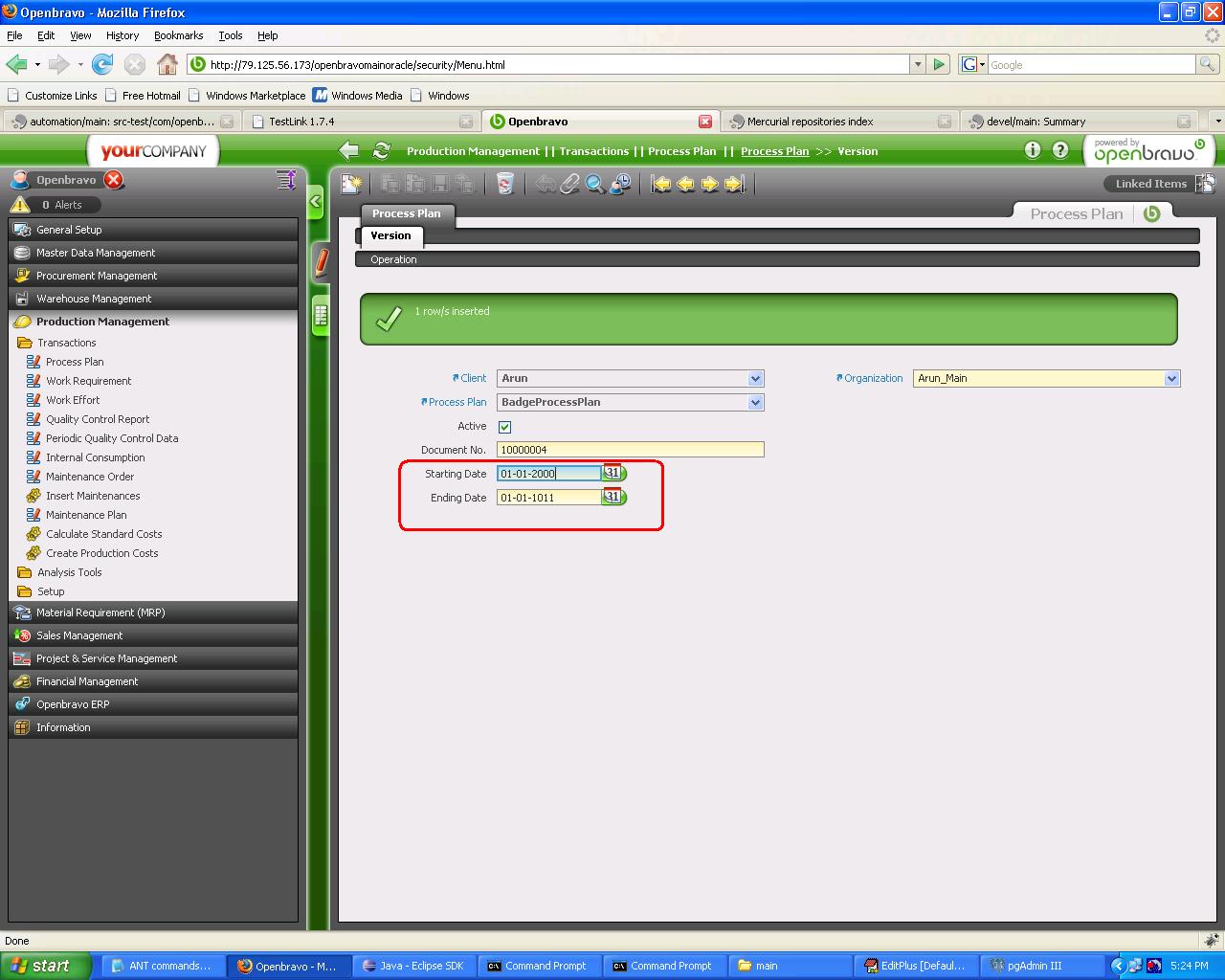1225x980 pixels.
Task: Switch to form view pencil icon
Action: click(322, 262)
